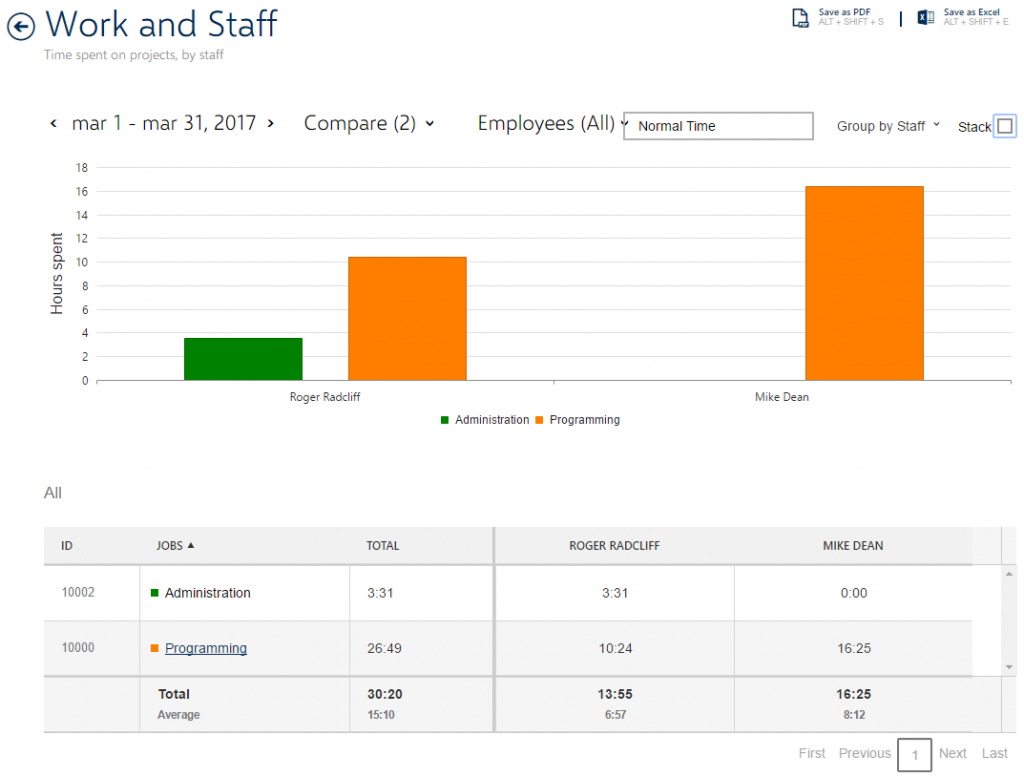Click job ID 10000
Viewport: 1024px width, 777px height.
tap(78, 648)
